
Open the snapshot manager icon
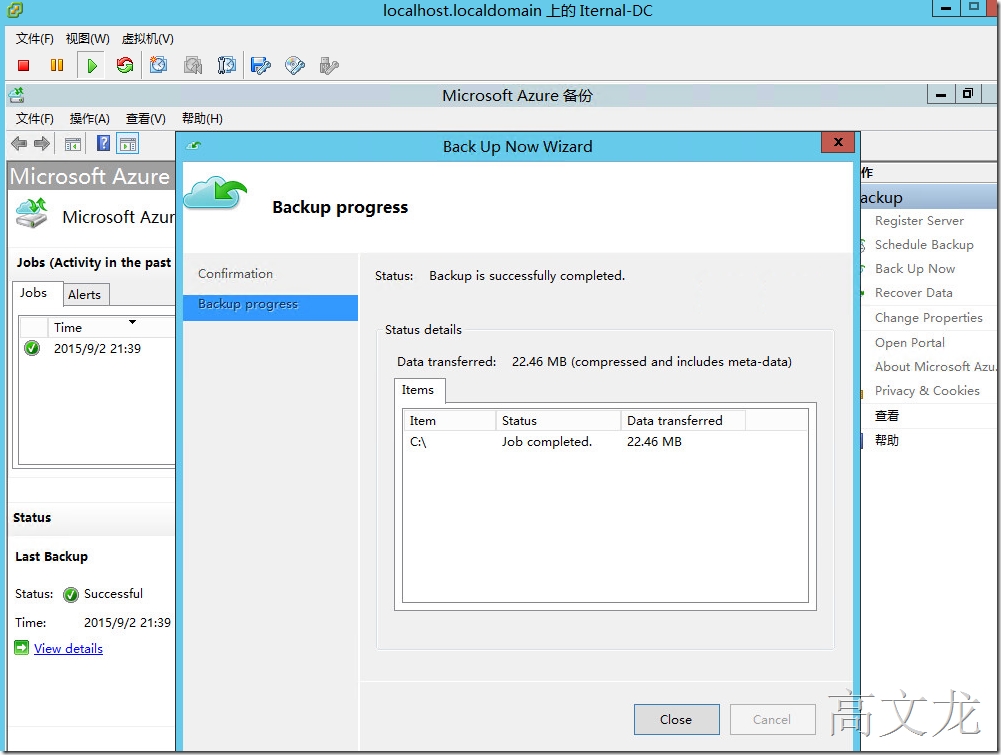(x=227, y=65)
